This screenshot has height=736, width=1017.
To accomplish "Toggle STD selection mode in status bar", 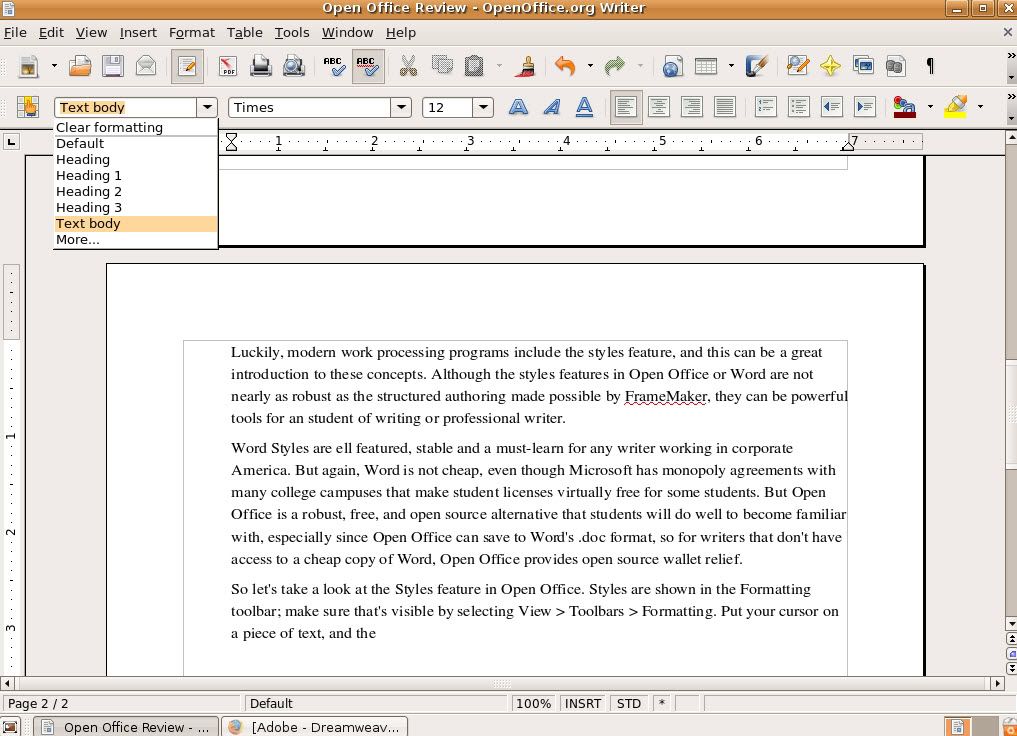I will (x=628, y=704).
